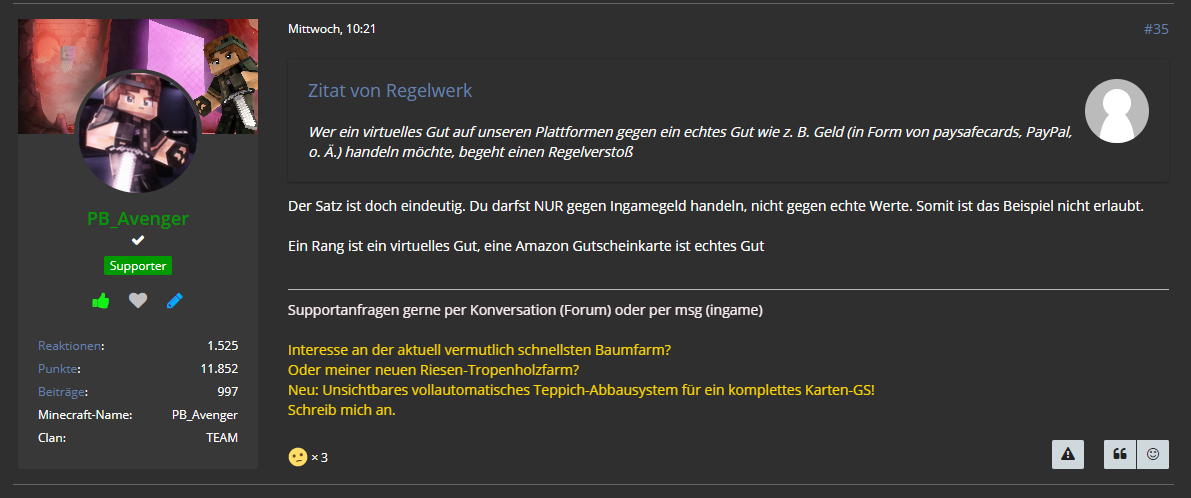
Task: Open PB_Avenger's round avatar image
Action: coord(137,132)
